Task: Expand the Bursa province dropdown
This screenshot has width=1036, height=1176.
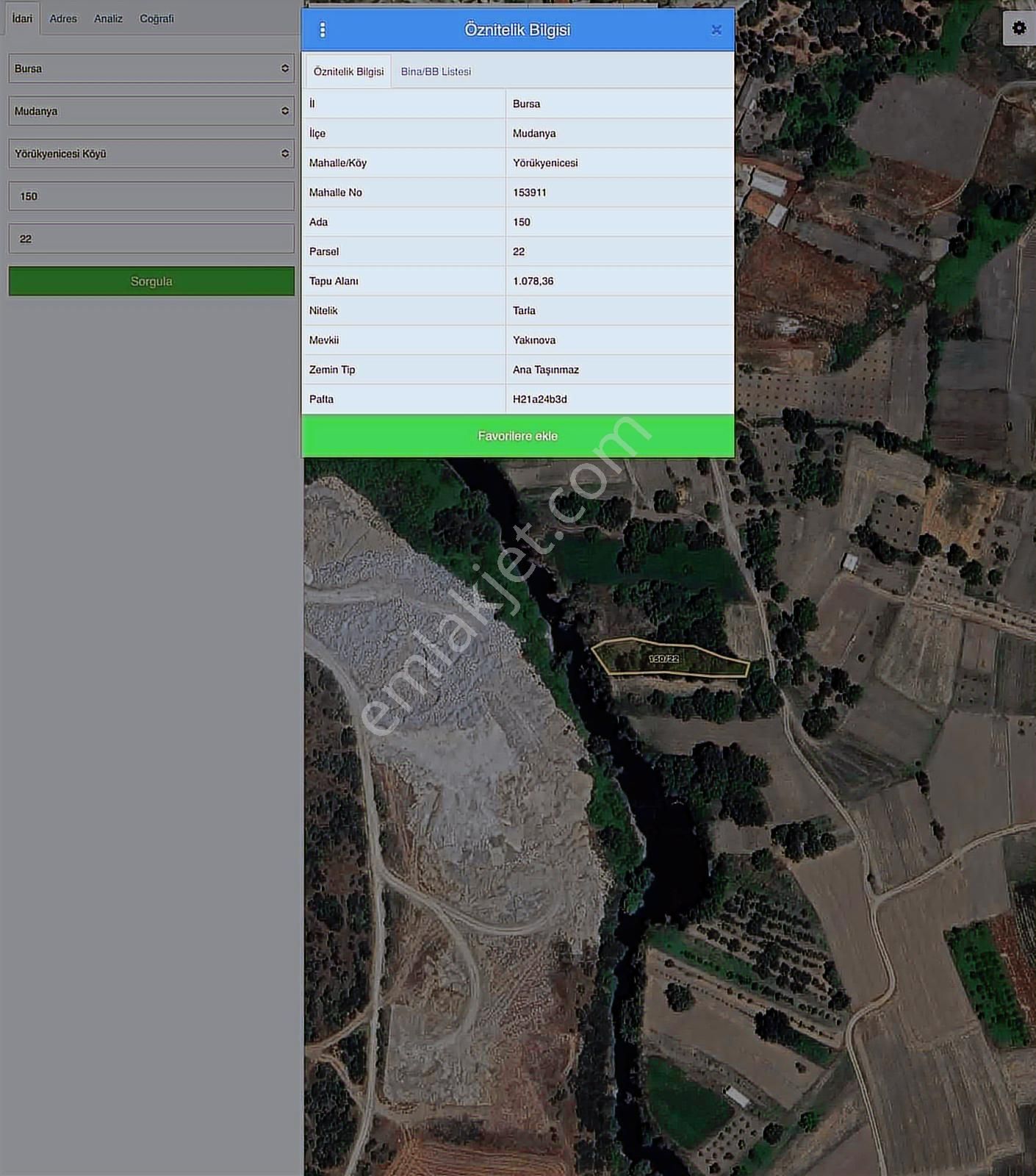Action: 151,68
